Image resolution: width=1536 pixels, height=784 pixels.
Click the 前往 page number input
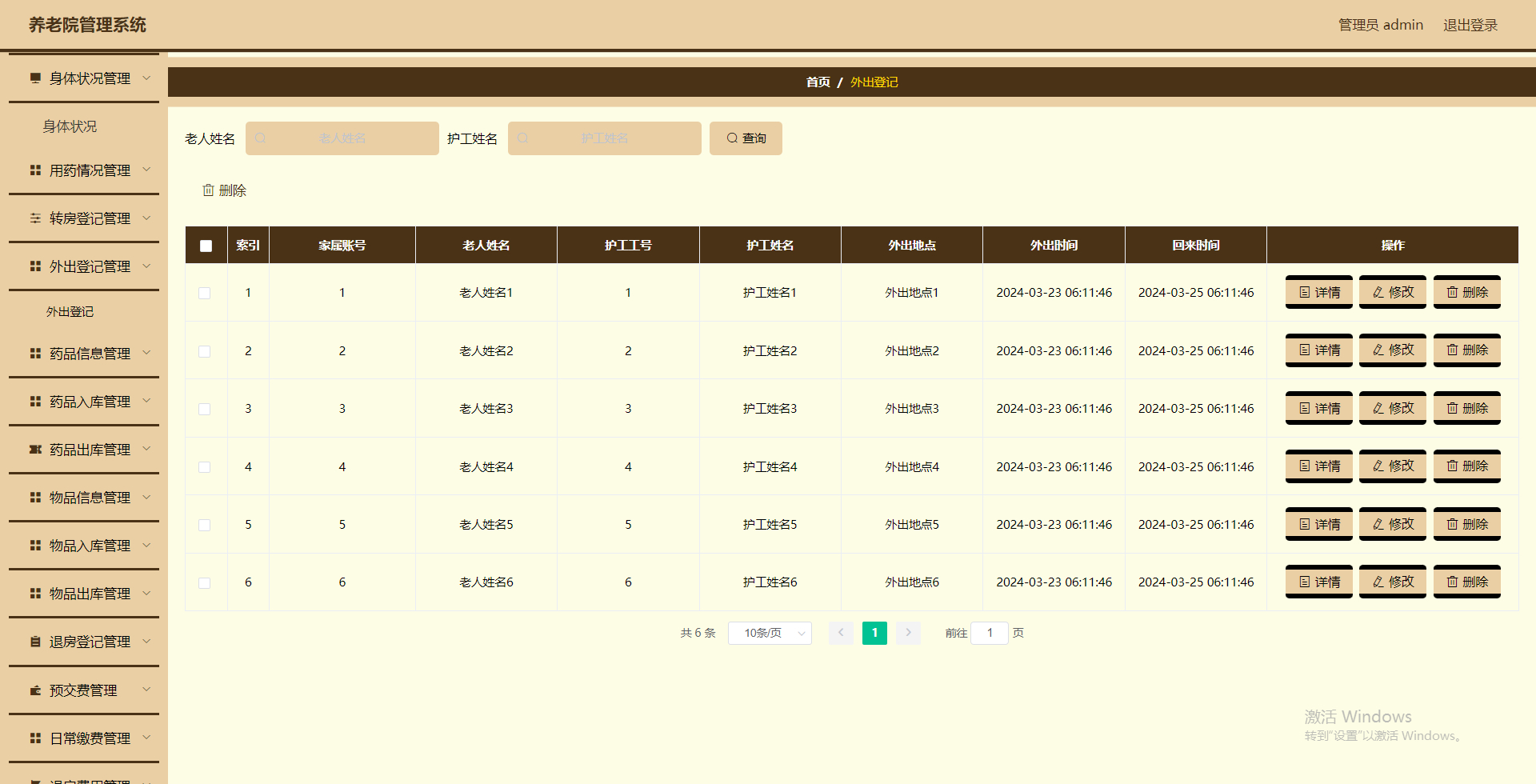(990, 633)
